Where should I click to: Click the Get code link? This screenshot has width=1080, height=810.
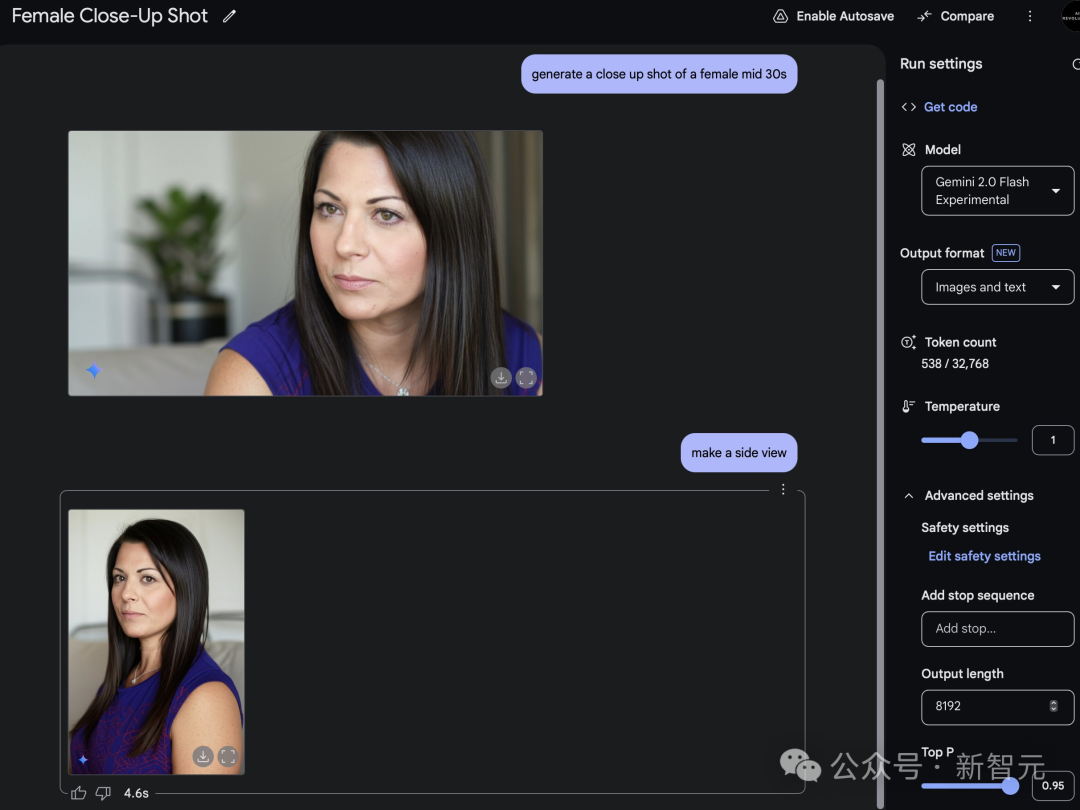pyautogui.click(x=950, y=107)
